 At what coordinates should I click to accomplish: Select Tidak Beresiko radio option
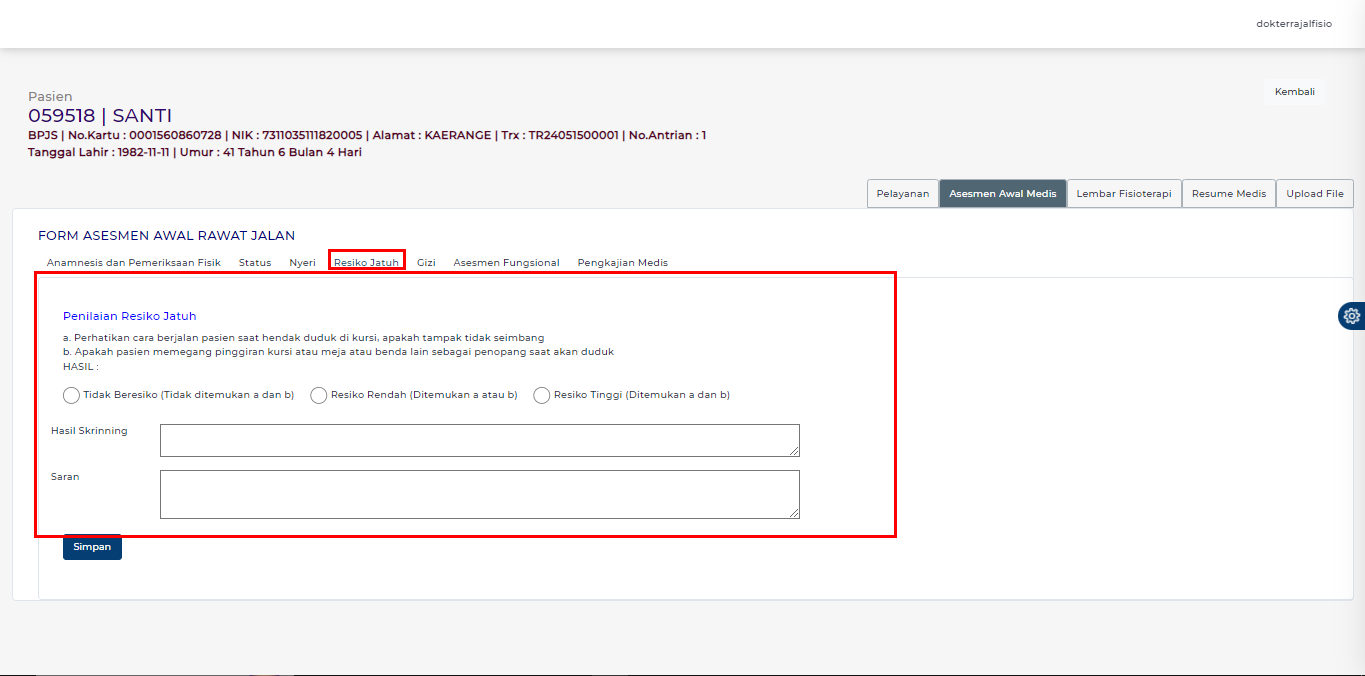[x=72, y=395]
